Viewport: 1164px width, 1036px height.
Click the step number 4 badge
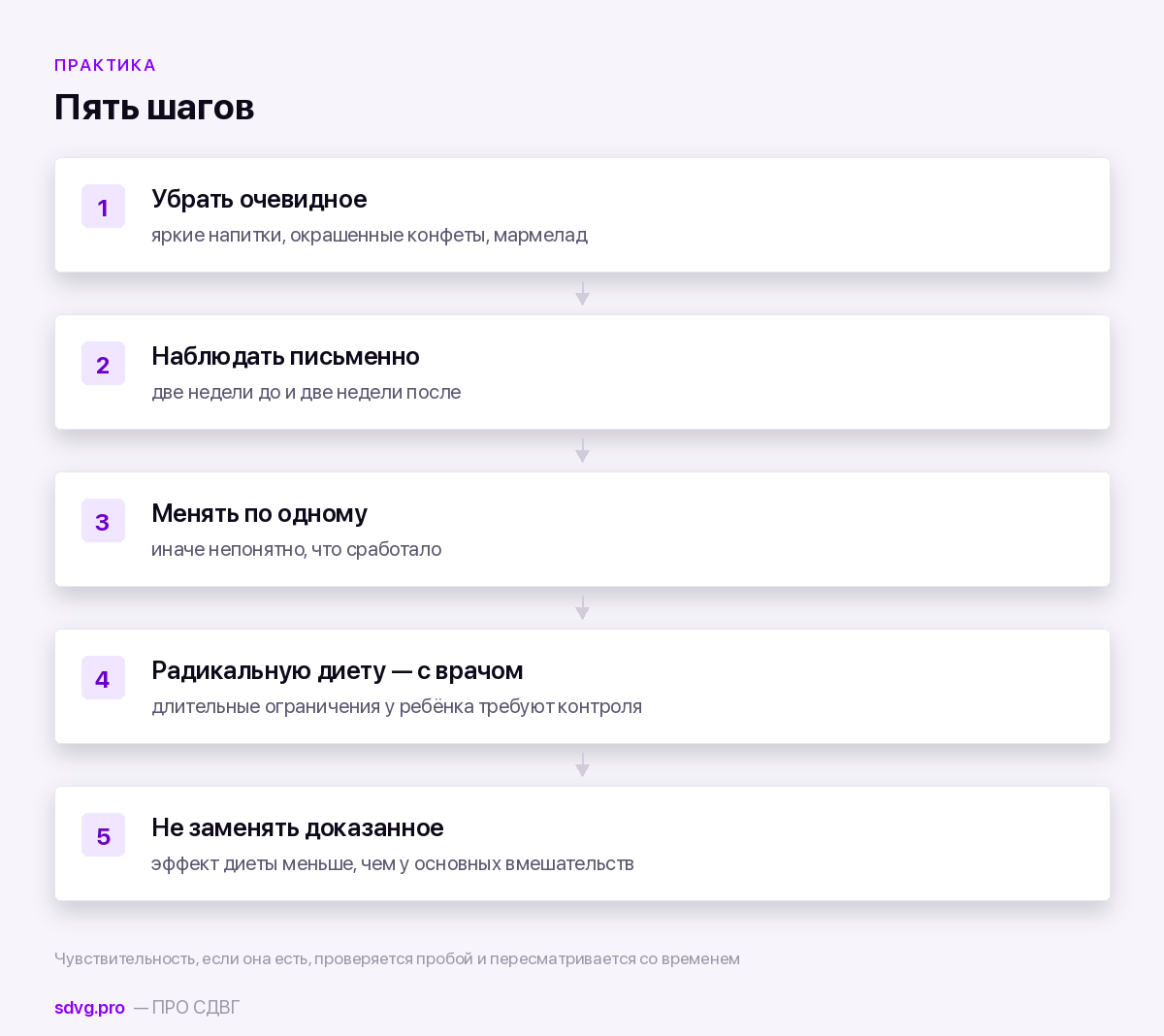103,678
